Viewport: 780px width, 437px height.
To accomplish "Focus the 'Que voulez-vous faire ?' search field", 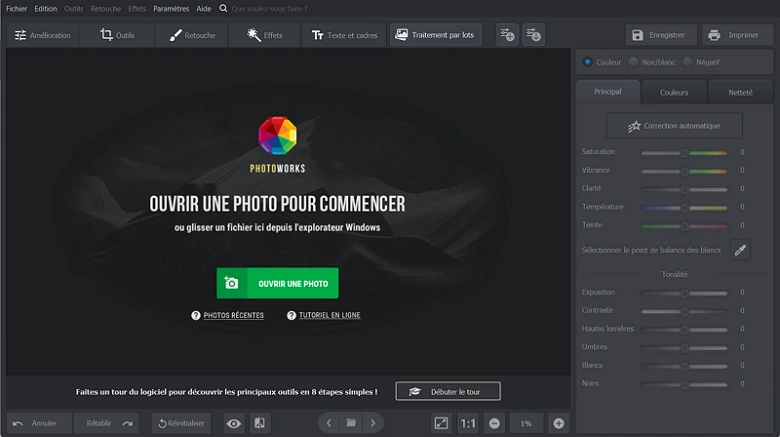I will pyautogui.click(x=270, y=8).
